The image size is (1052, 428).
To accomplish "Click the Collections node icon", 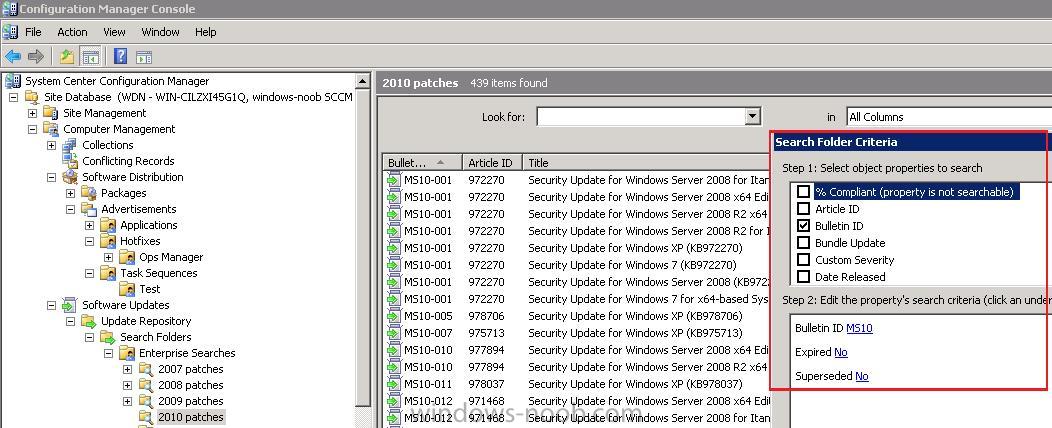I will [70, 145].
